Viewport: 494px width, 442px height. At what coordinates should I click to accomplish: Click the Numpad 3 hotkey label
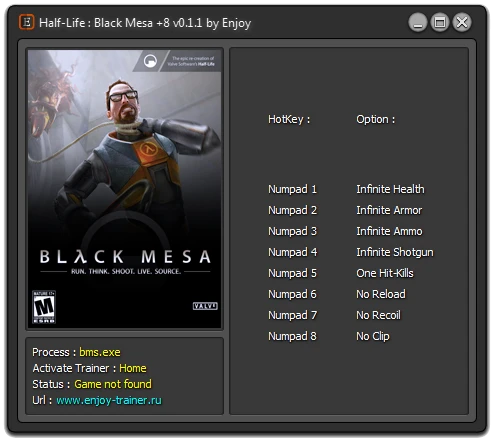coord(292,231)
